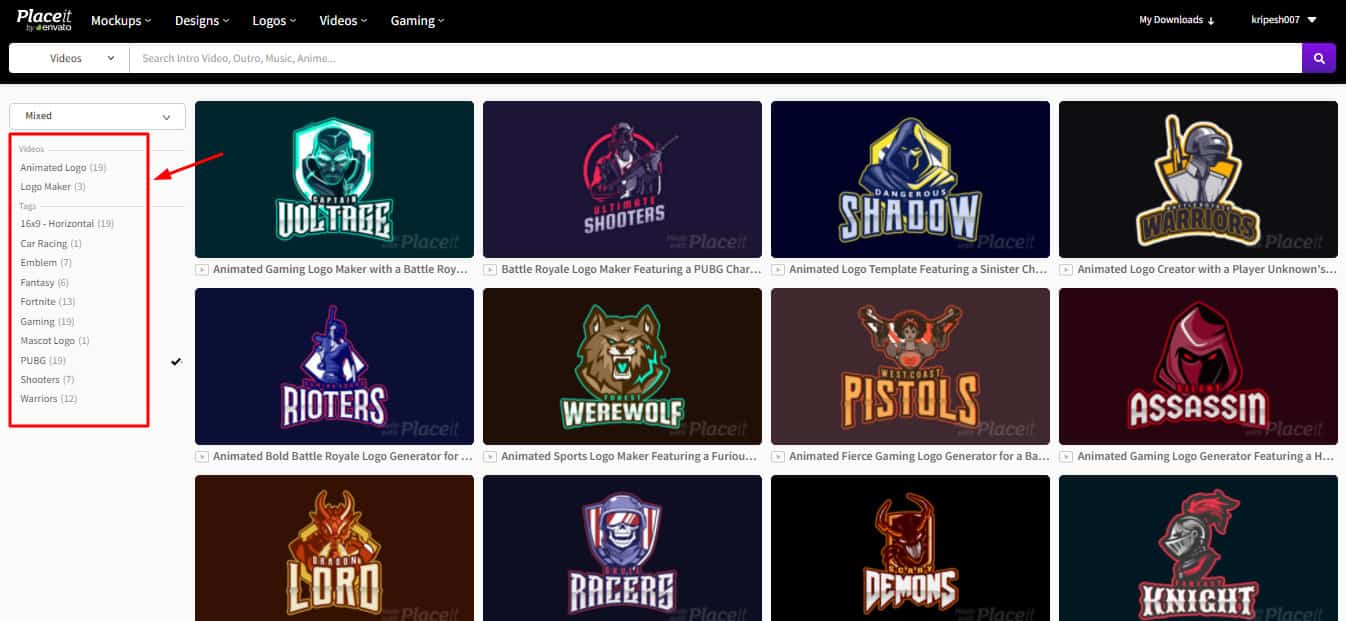Open the Mockups dropdown menu
The width and height of the screenshot is (1346, 621).
click(121, 20)
